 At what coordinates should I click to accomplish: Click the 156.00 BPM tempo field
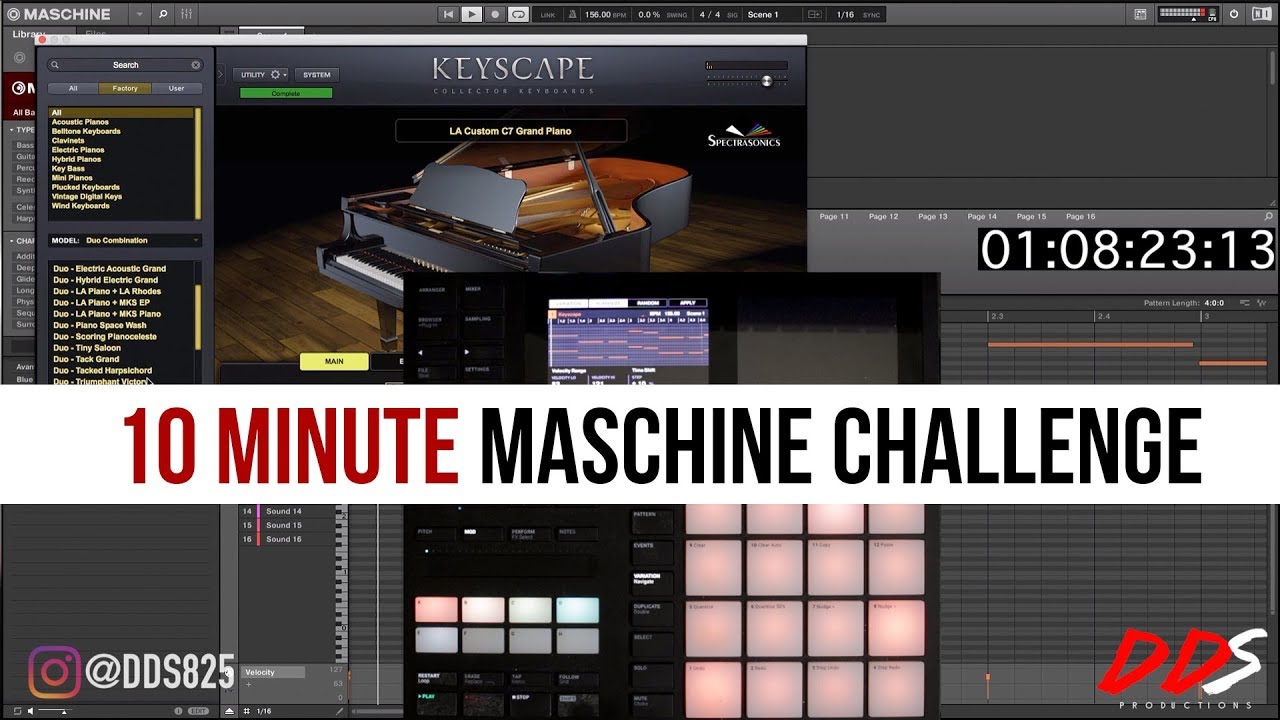tap(606, 15)
